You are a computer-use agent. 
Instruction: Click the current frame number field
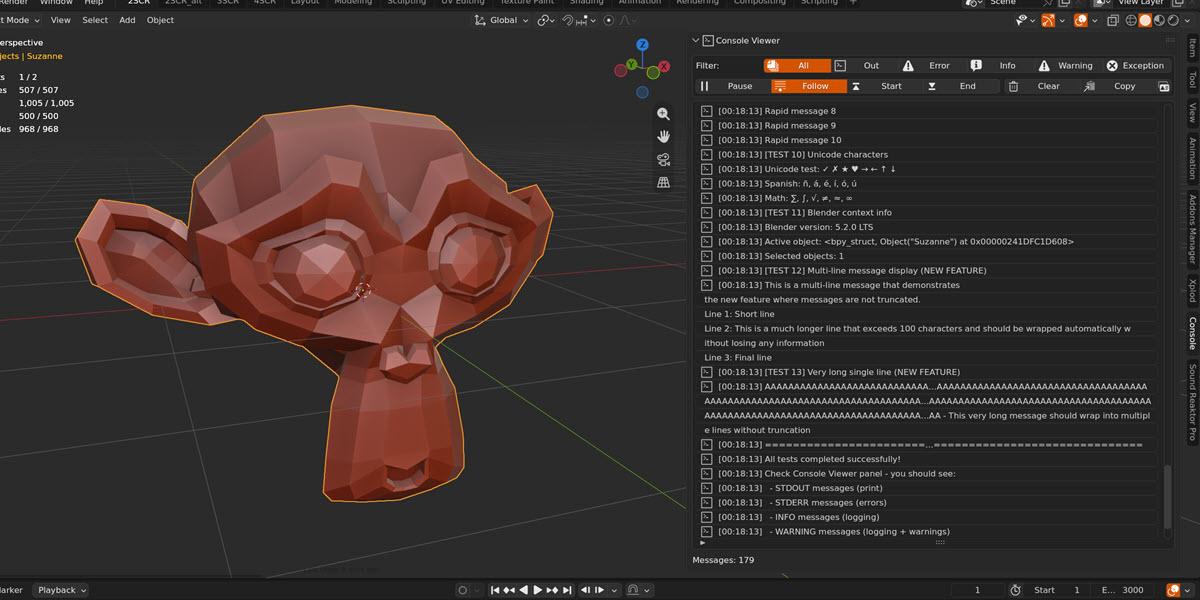click(x=976, y=590)
